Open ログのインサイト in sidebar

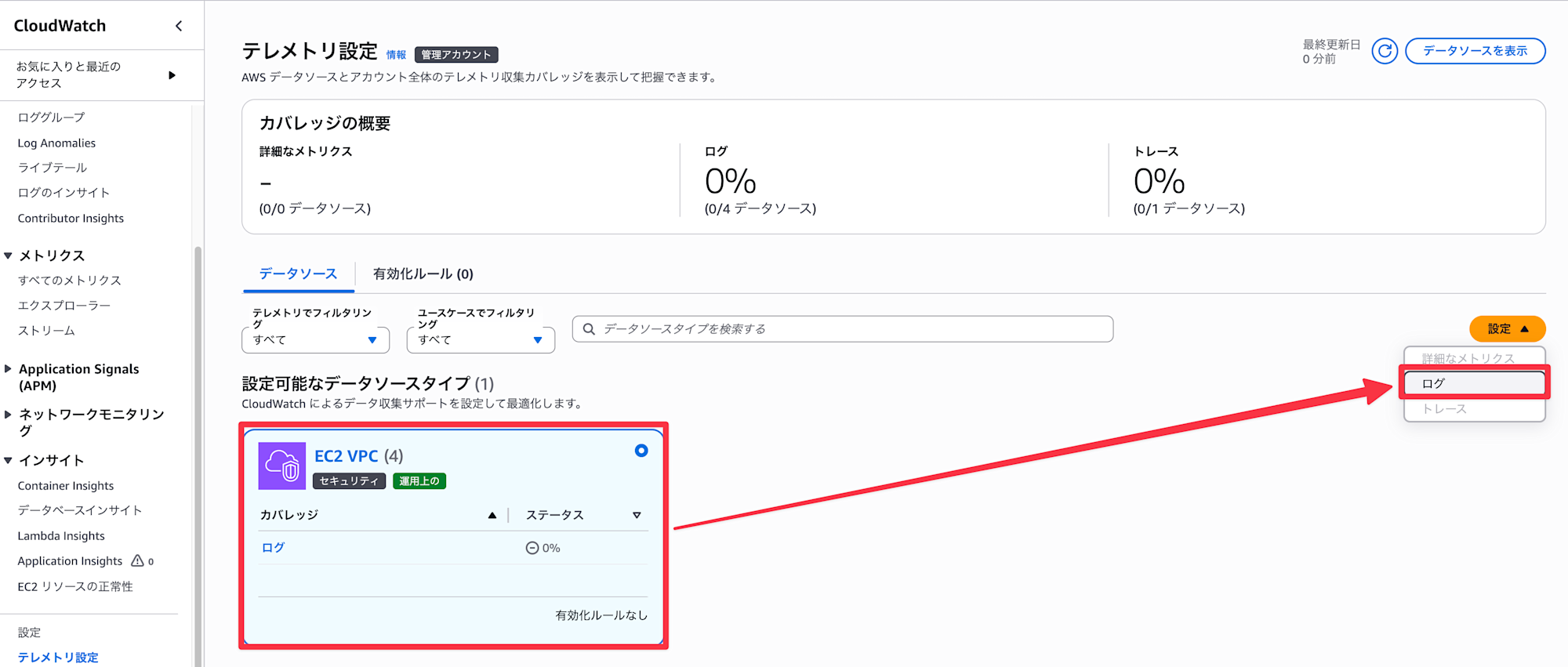pos(64,193)
